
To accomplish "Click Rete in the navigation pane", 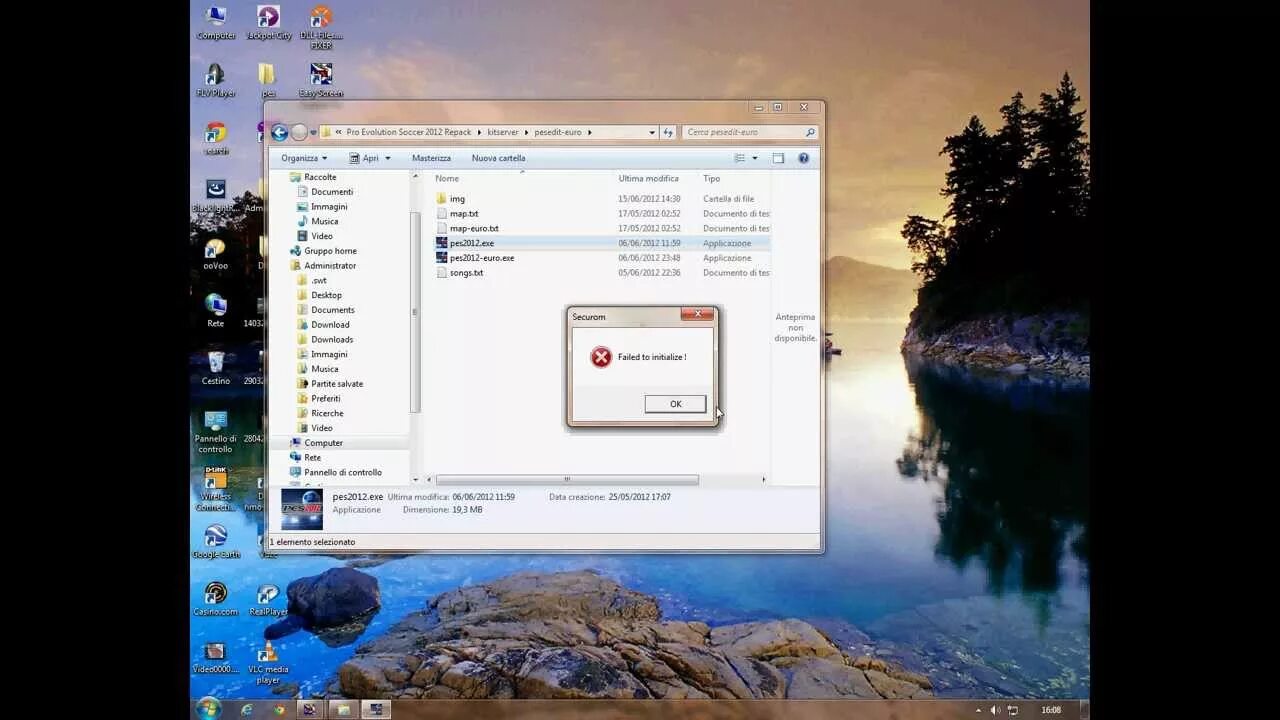I will pyautogui.click(x=312, y=458).
